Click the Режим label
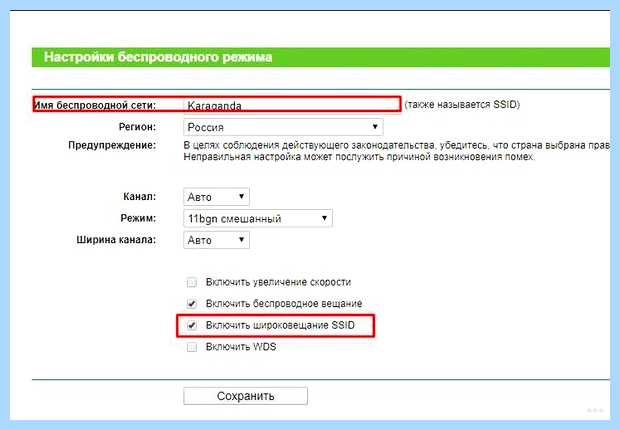Viewport: 620px width, 430px height. [x=138, y=218]
